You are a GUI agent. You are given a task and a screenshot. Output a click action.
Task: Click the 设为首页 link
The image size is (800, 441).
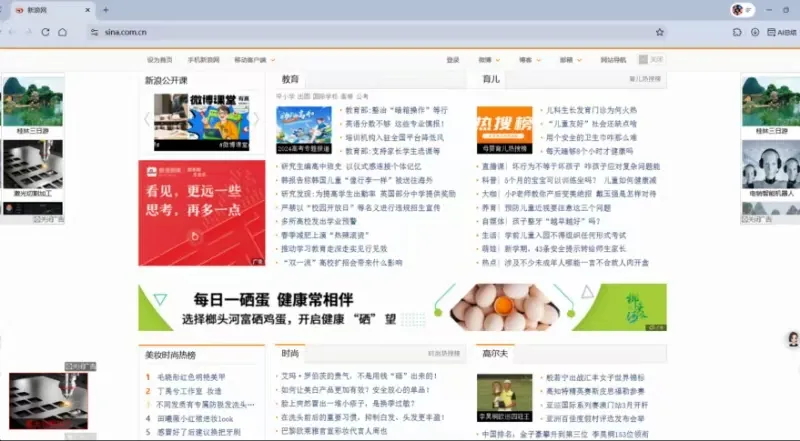[x=160, y=60]
